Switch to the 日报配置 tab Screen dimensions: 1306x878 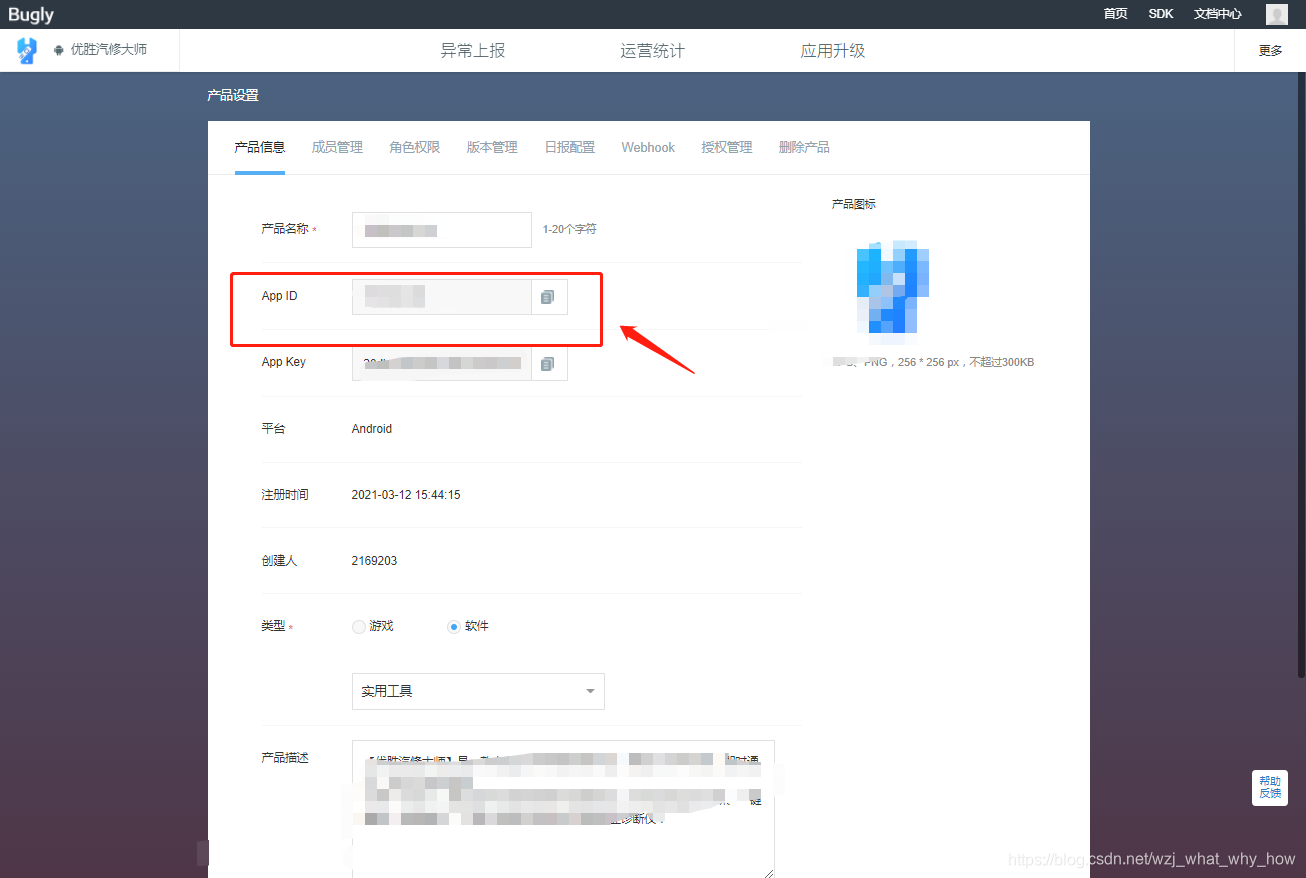pos(570,147)
